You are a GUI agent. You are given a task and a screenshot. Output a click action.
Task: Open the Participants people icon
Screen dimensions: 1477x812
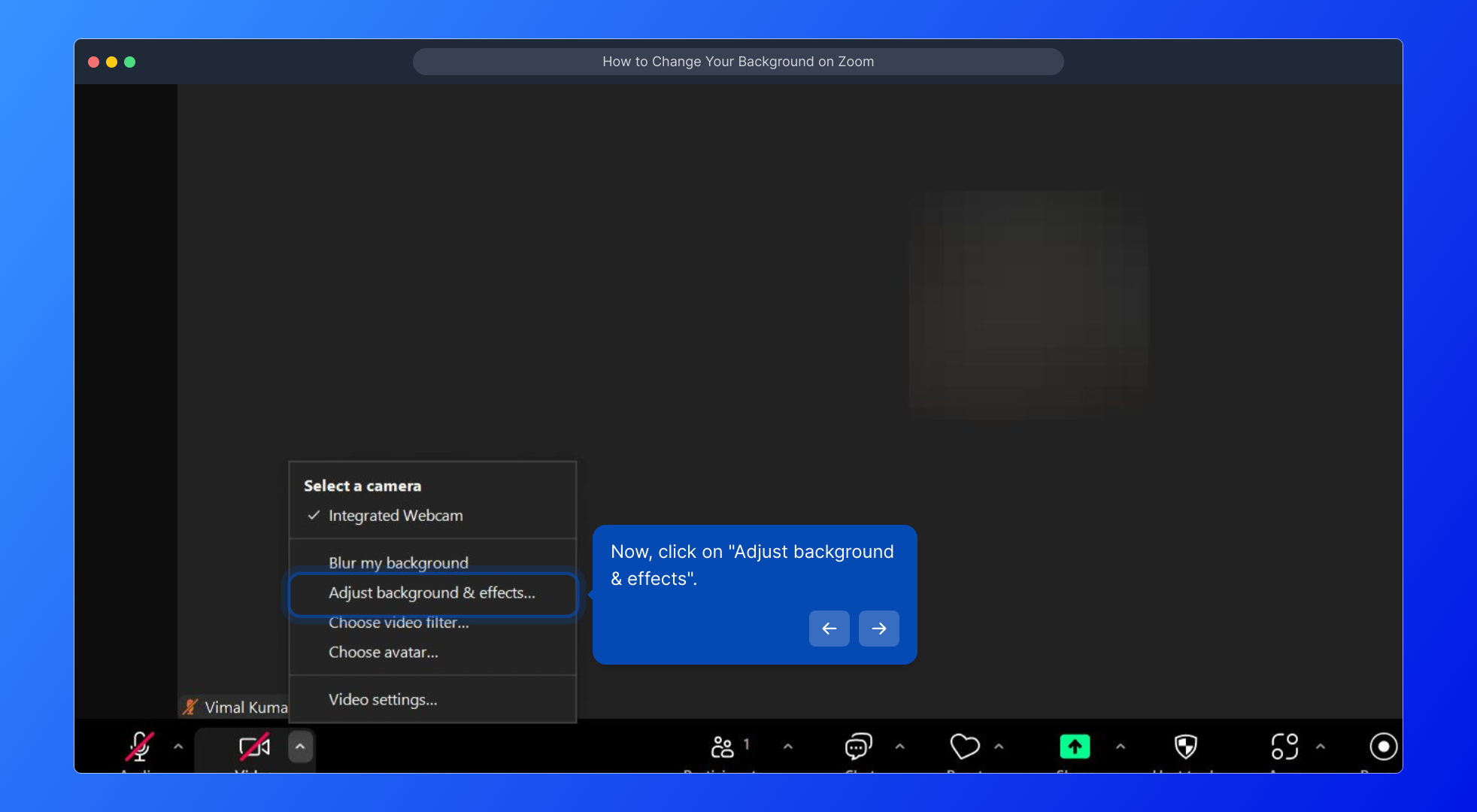[x=723, y=747]
